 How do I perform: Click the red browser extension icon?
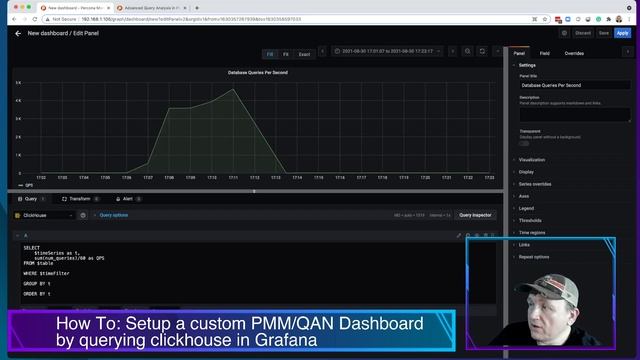coord(558,19)
